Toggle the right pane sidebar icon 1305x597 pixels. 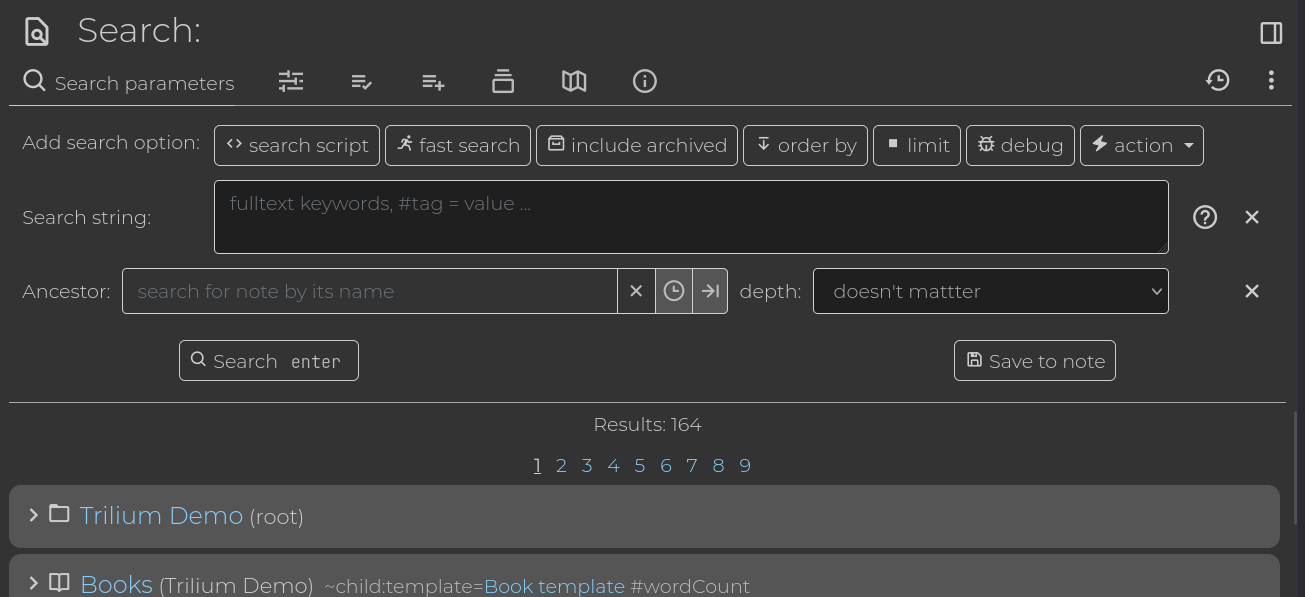coord(1271,33)
